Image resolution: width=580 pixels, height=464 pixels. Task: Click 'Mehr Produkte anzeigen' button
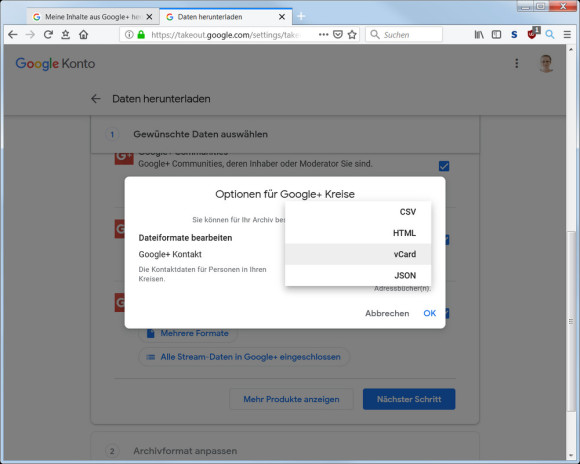click(x=291, y=399)
